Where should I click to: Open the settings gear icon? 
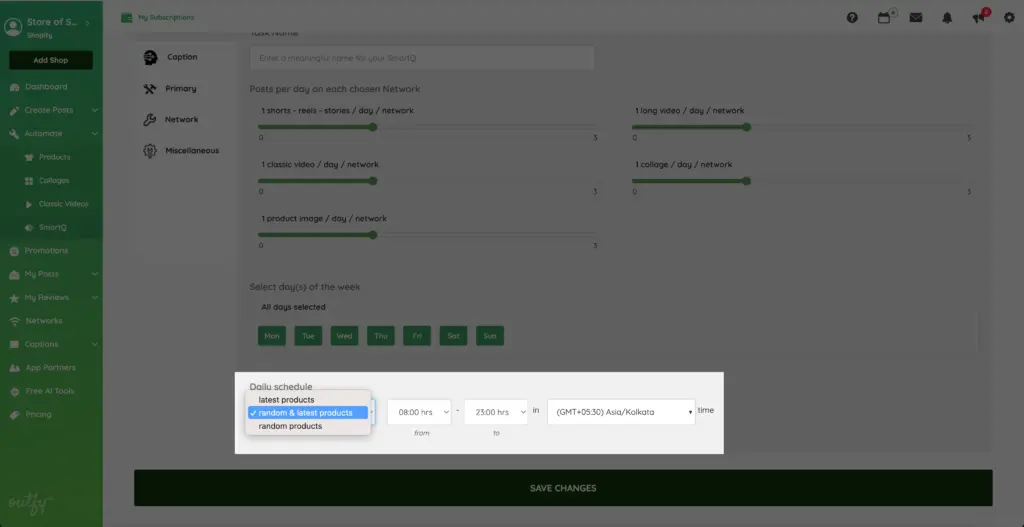click(x=1008, y=17)
